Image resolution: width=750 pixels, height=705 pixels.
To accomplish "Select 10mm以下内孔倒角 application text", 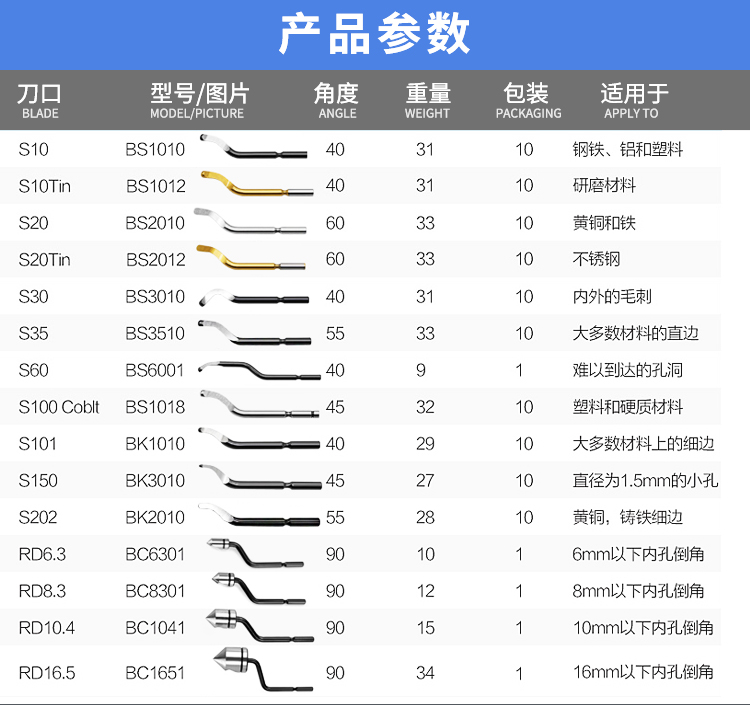I will [643, 628].
